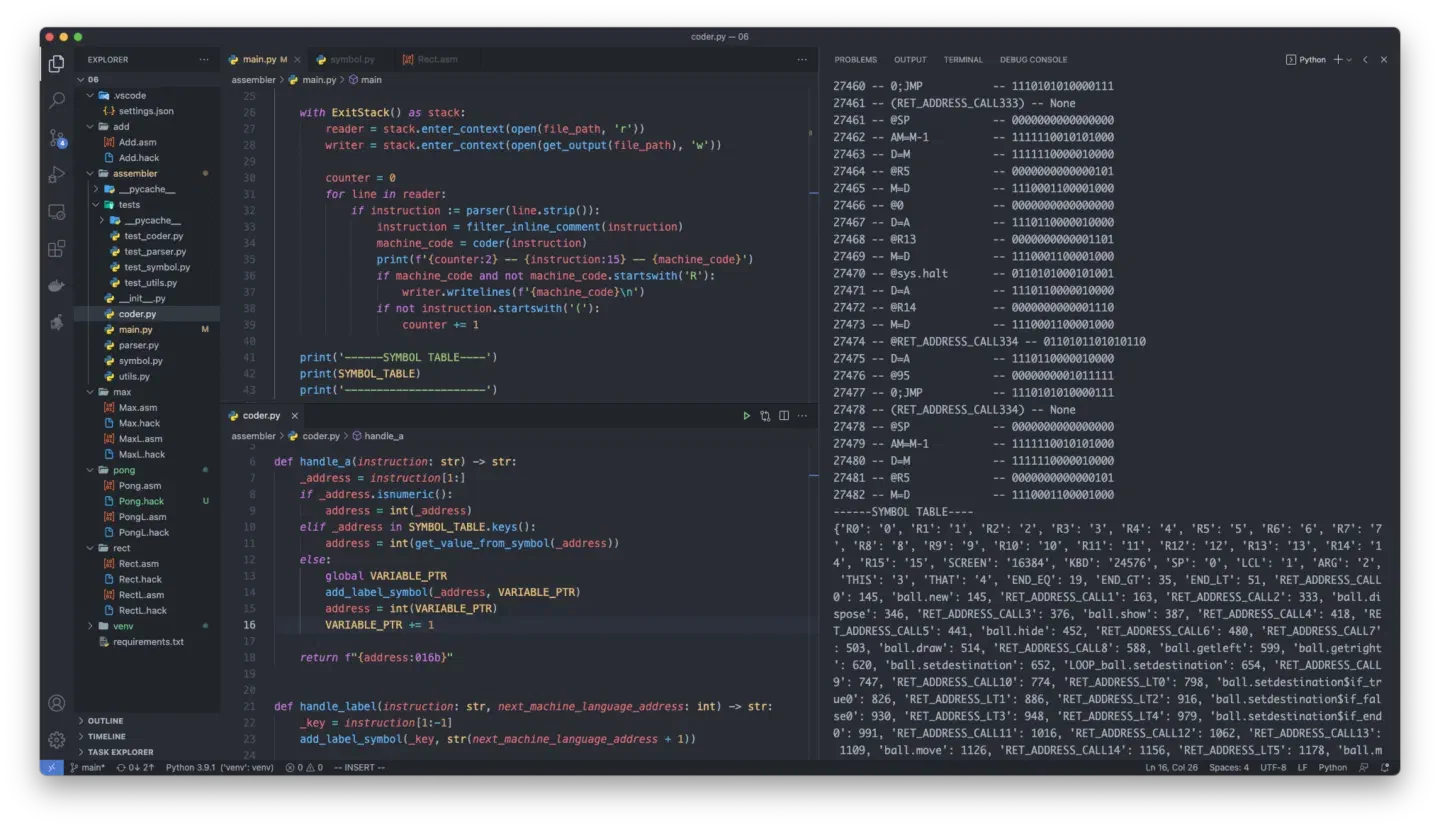1440x828 pixels.
Task: Click the Python terminal icon label
Action: pyautogui.click(x=1306, y=60)
